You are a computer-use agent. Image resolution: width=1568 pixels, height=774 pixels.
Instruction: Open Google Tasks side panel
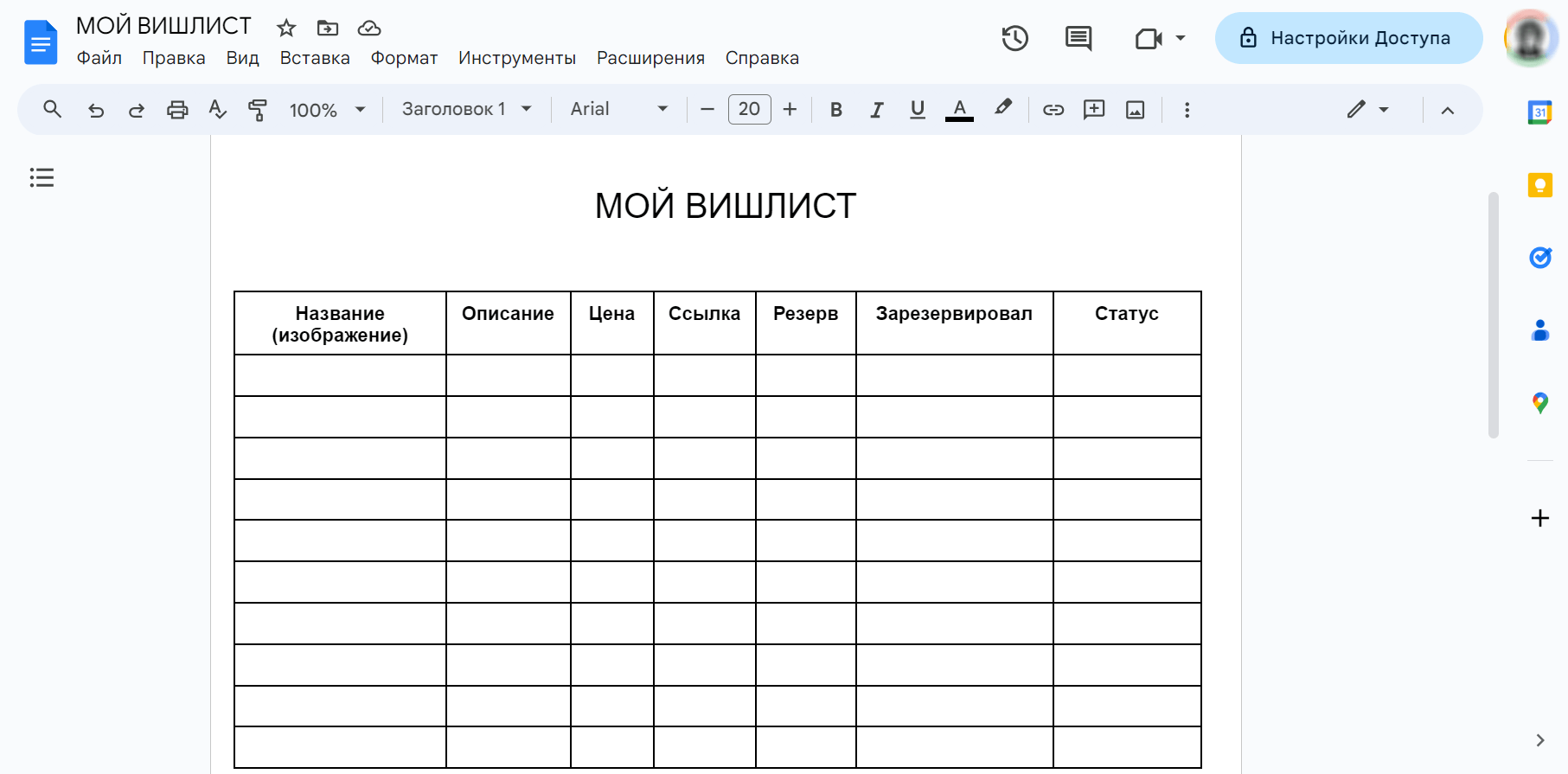tap(1540, 258)
